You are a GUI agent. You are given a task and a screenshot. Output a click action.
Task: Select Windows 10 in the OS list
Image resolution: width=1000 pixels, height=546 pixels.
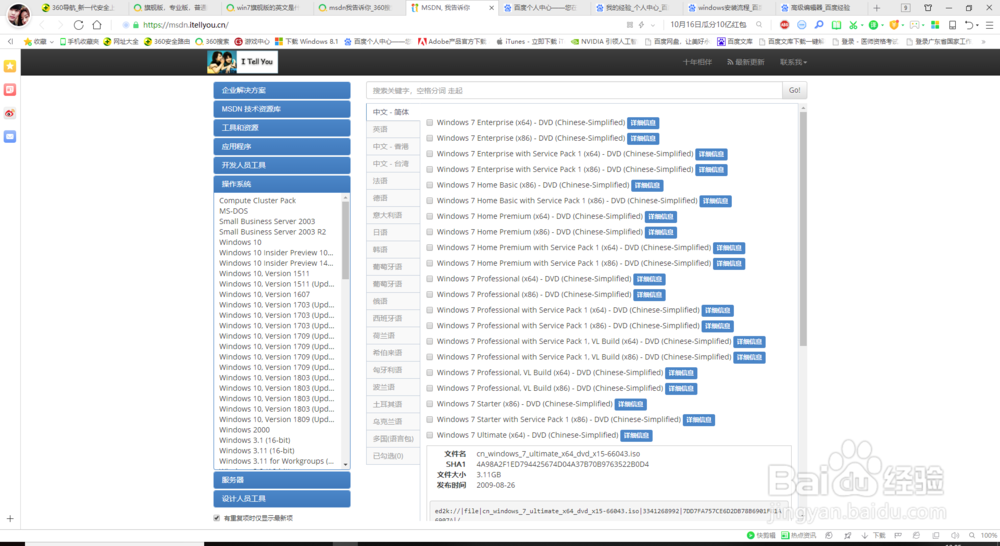pyautogui.click(x=240, y=242)
